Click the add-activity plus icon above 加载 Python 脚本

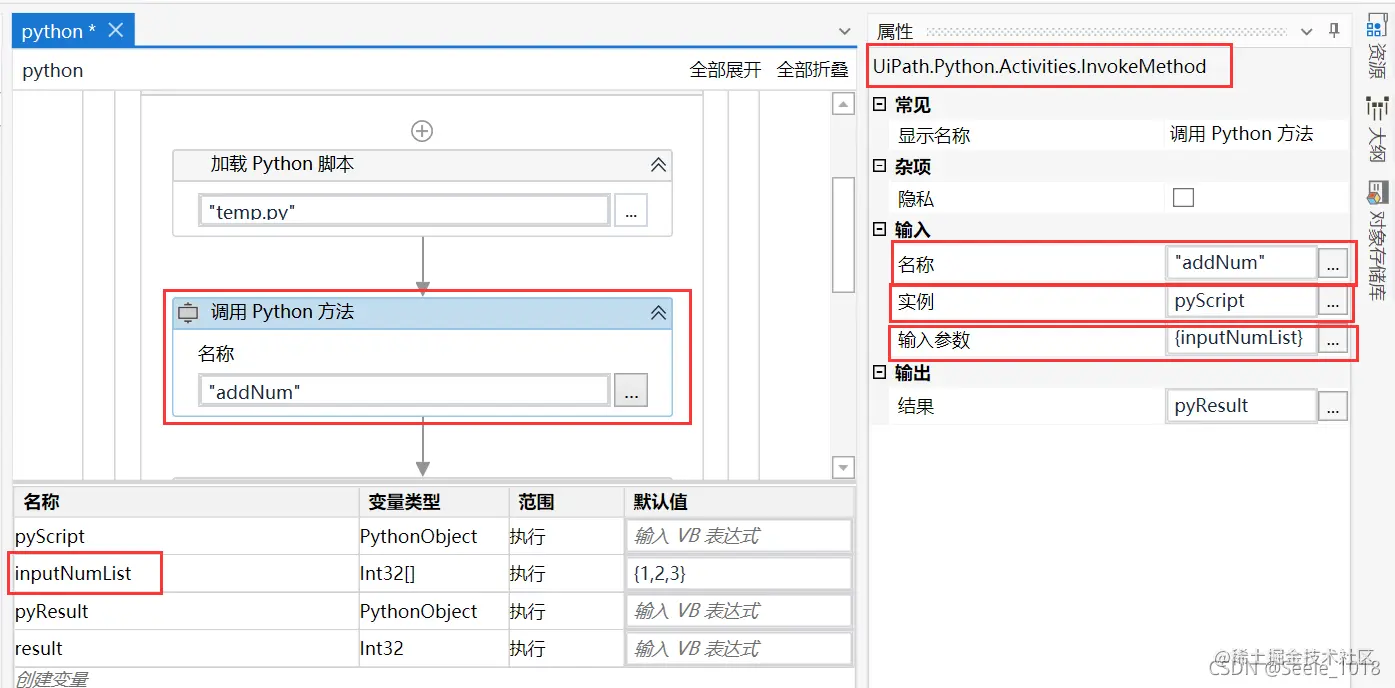click(x=422, y=130)
